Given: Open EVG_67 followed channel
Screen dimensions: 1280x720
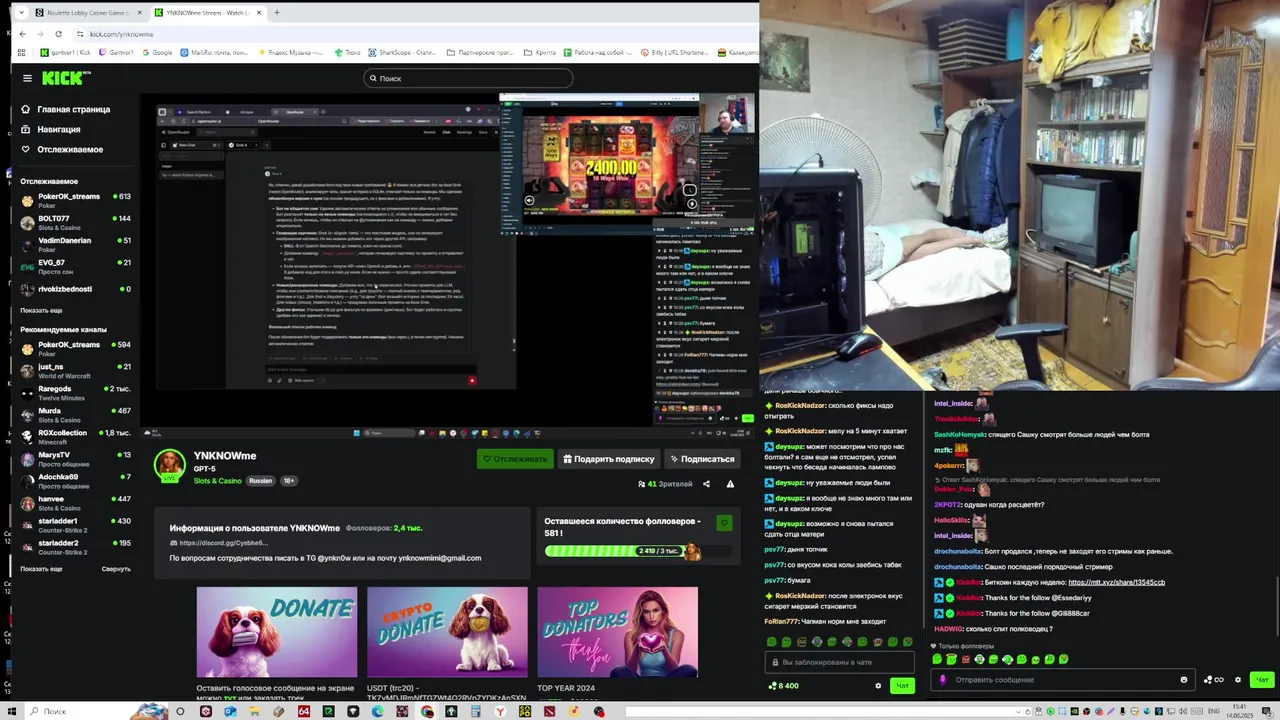Looking at the screenshot, I should (x=76, y=266).
